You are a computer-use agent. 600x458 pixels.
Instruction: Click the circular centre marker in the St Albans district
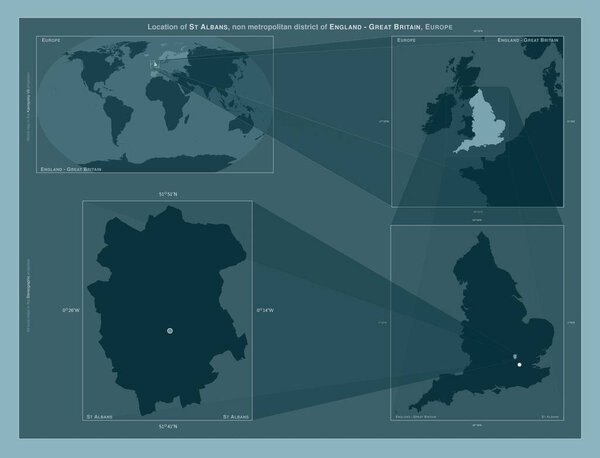point(170,331)
